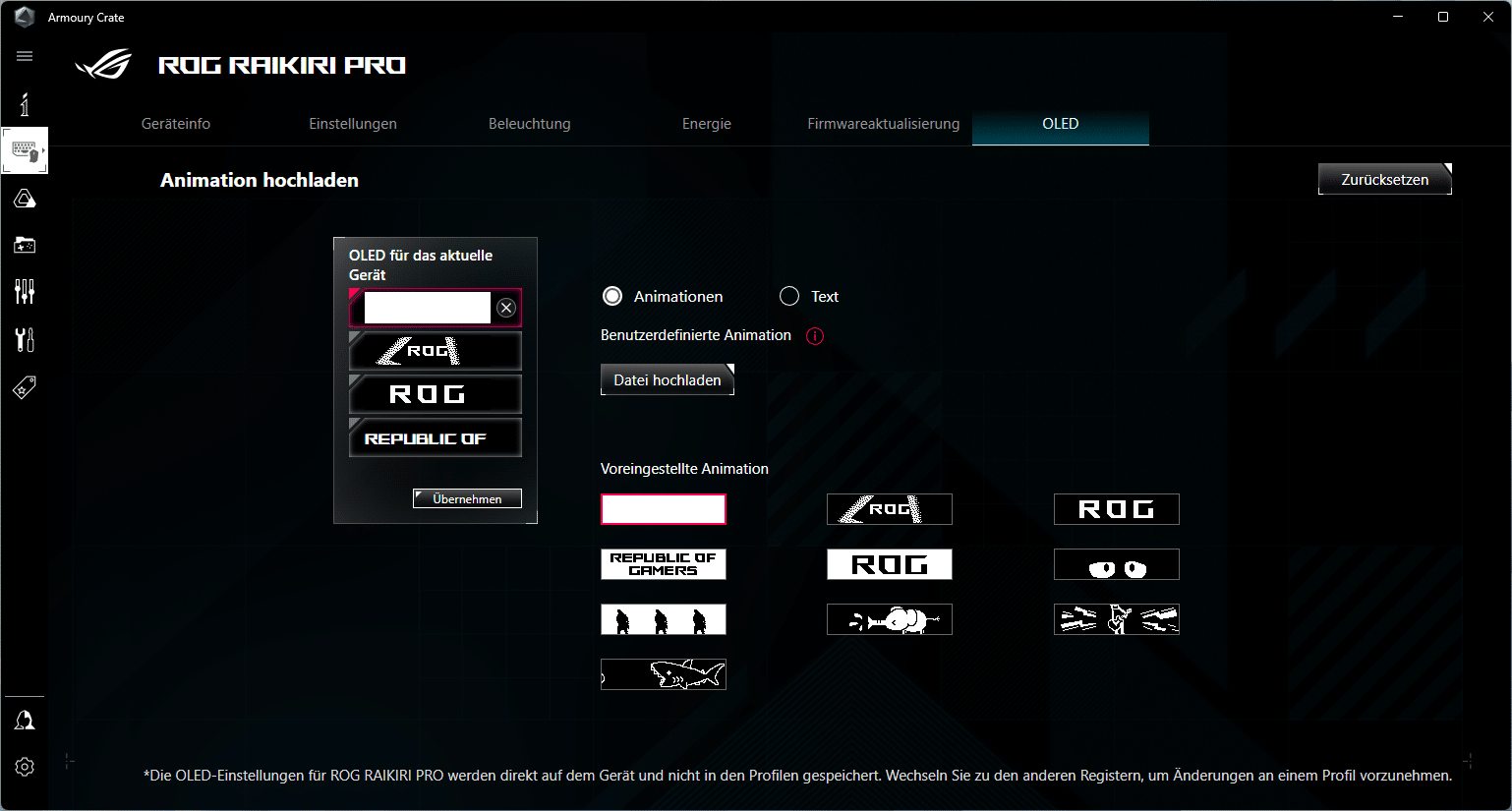
Task: Pick the Republic of Gamers preset animation
Action: 664,564
